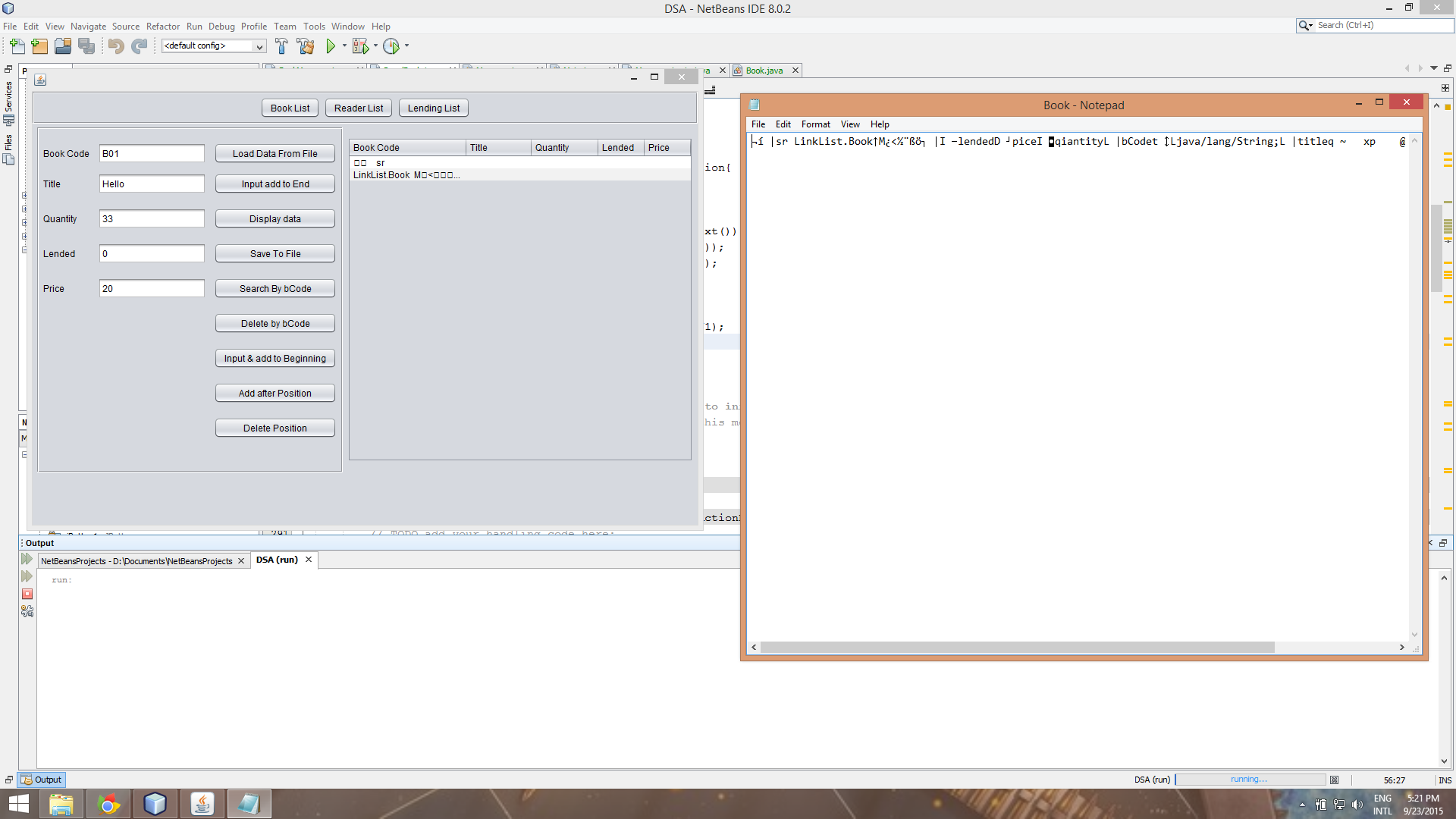Click the Delete by bCode button
This screenshot has width=1456, height=819.
[x=275, y=323]
